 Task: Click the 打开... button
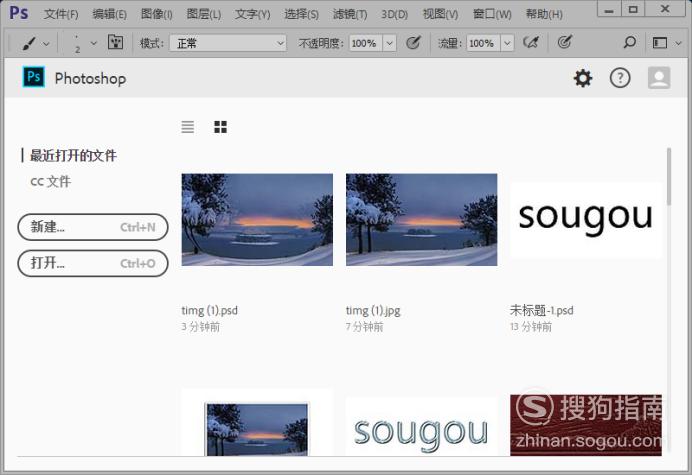tap(93, 264)
